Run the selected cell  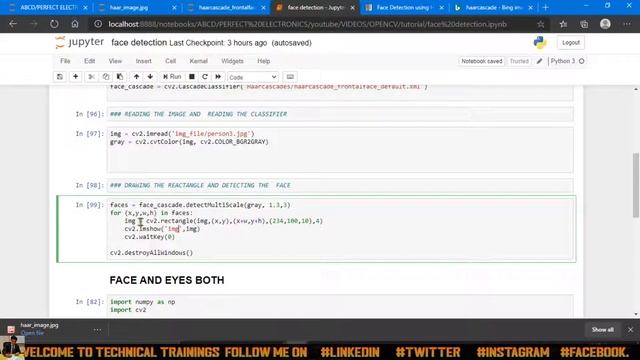pyautogui.click(x=172, y=77)
